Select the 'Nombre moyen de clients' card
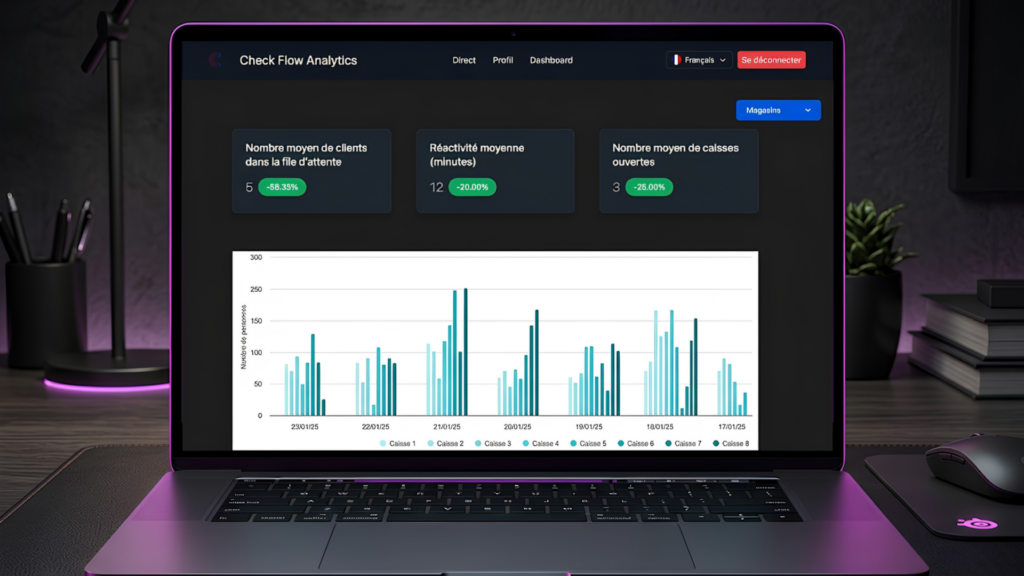1024x576 pixels. (312, 171)
